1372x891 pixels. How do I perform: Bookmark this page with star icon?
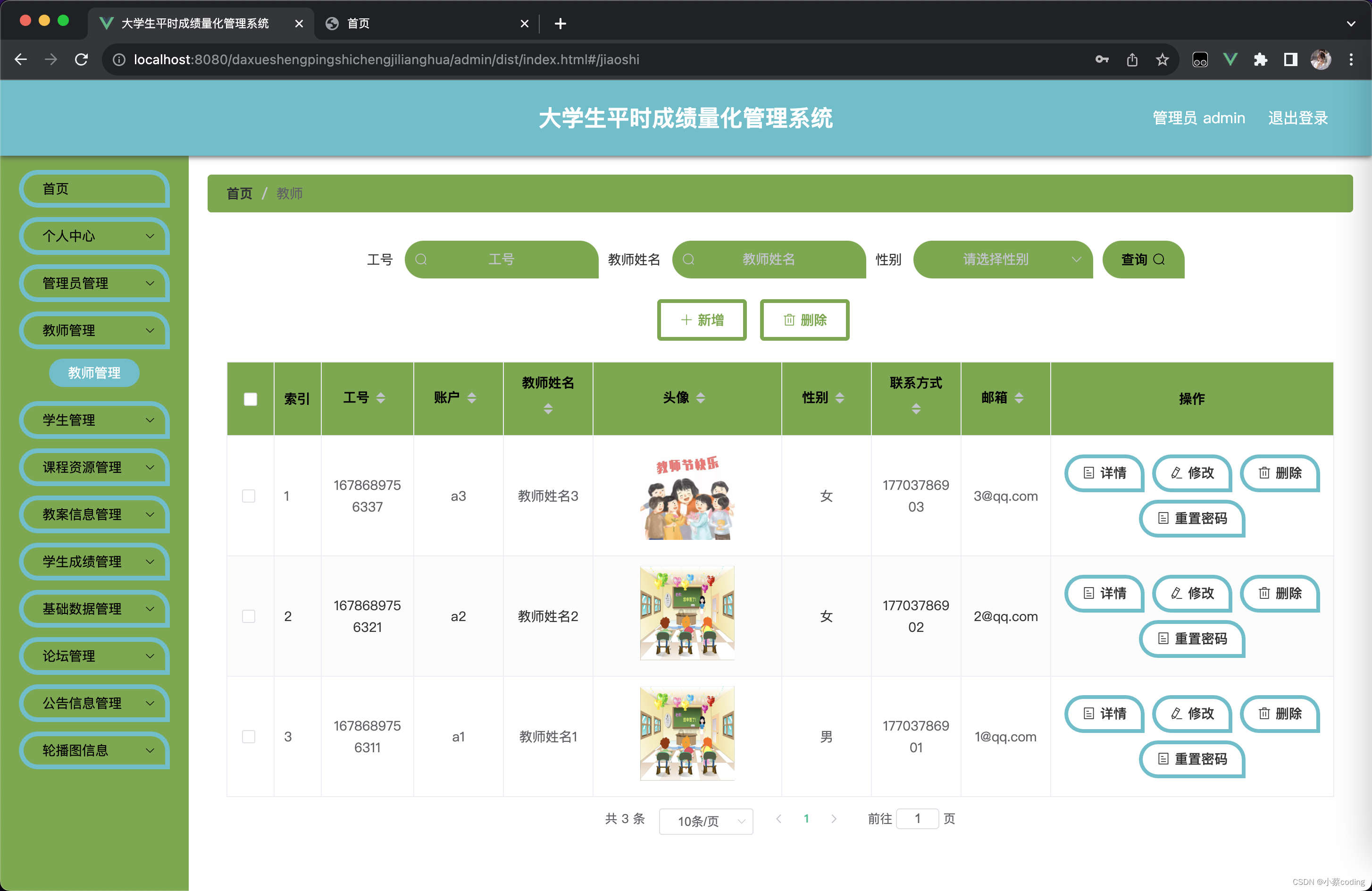coord(1162,59)
